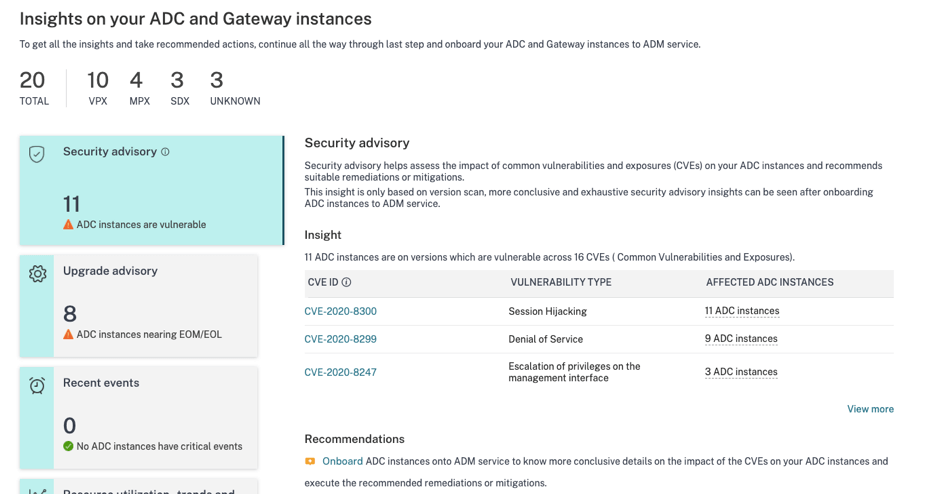Click the orange warning icon for EOM/EOL instances
The height and width of the screenshot is (494, 936).
tap(68, 335)
